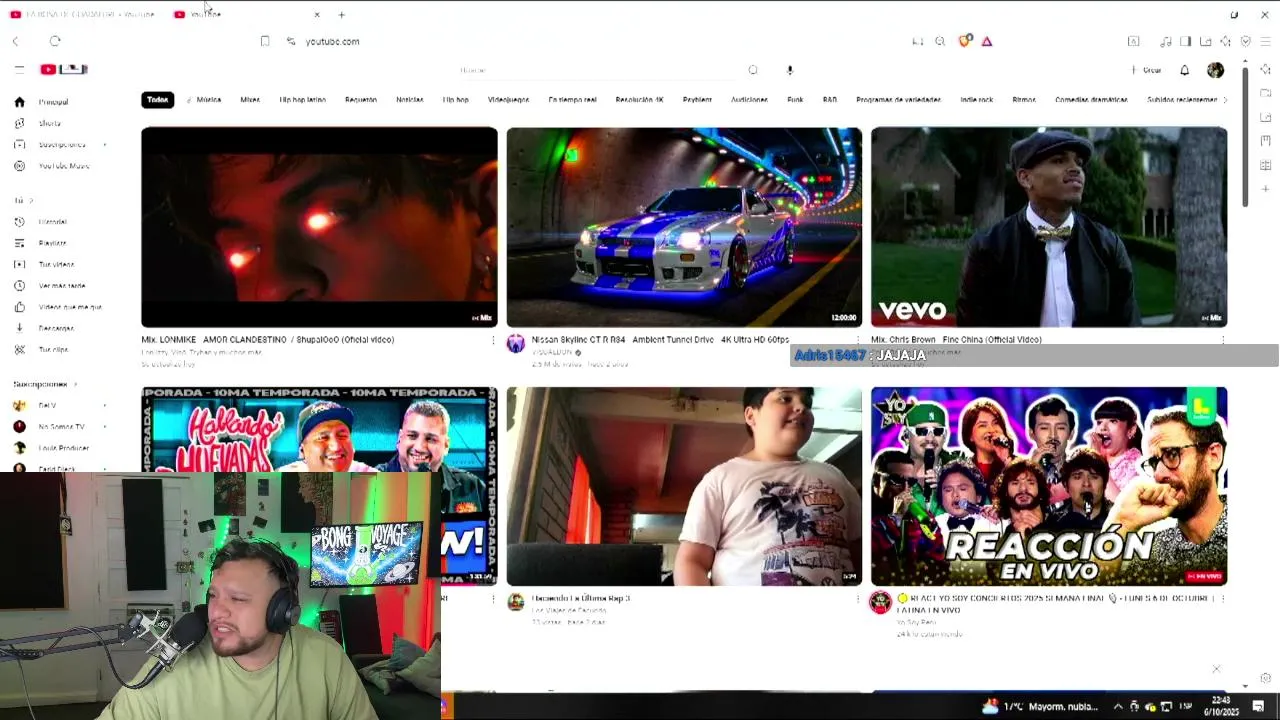Open the Windows notification center icon
This screenshot has height=720, width=1280.
[1259, 707]
